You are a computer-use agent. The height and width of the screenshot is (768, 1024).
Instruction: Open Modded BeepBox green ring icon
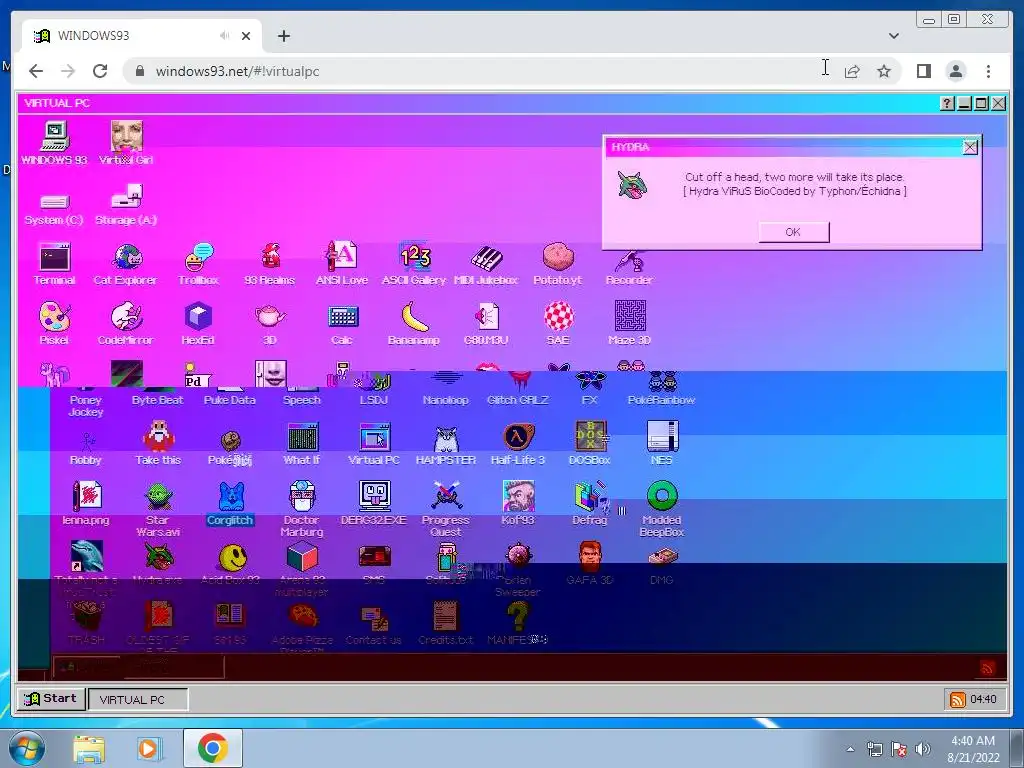tap(662, 496)
